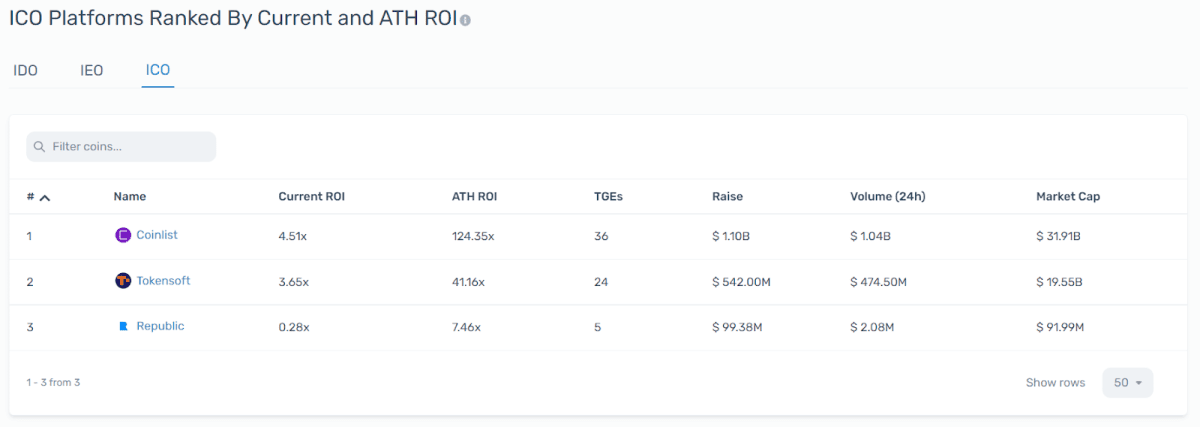Click Tokensoft's market cap $ 19.55B
The height and width of the screenshot is (427, 1200).
point(1059,282)
